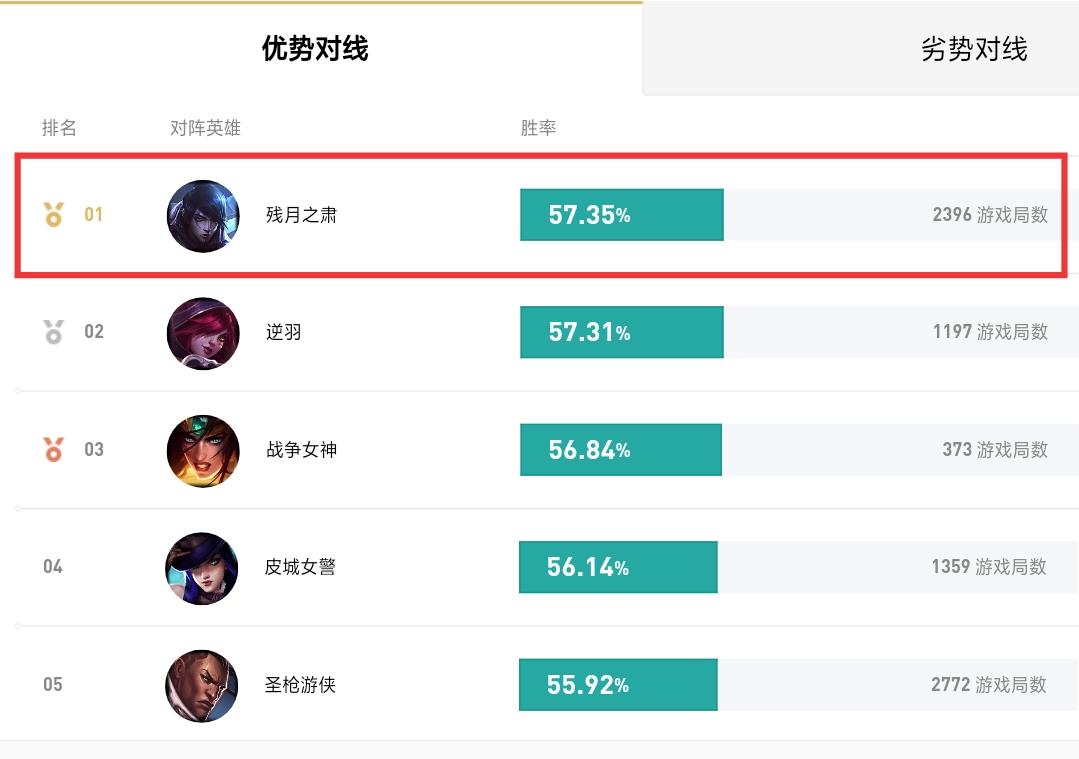Click the 圣枪游侠 champion portrait

pyautogui.click(x=202, y=686)
